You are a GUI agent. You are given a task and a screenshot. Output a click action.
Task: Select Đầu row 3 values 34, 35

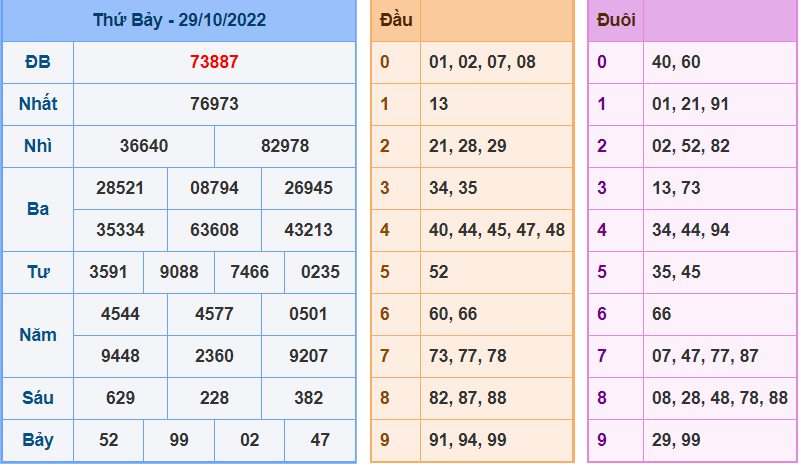453,188
